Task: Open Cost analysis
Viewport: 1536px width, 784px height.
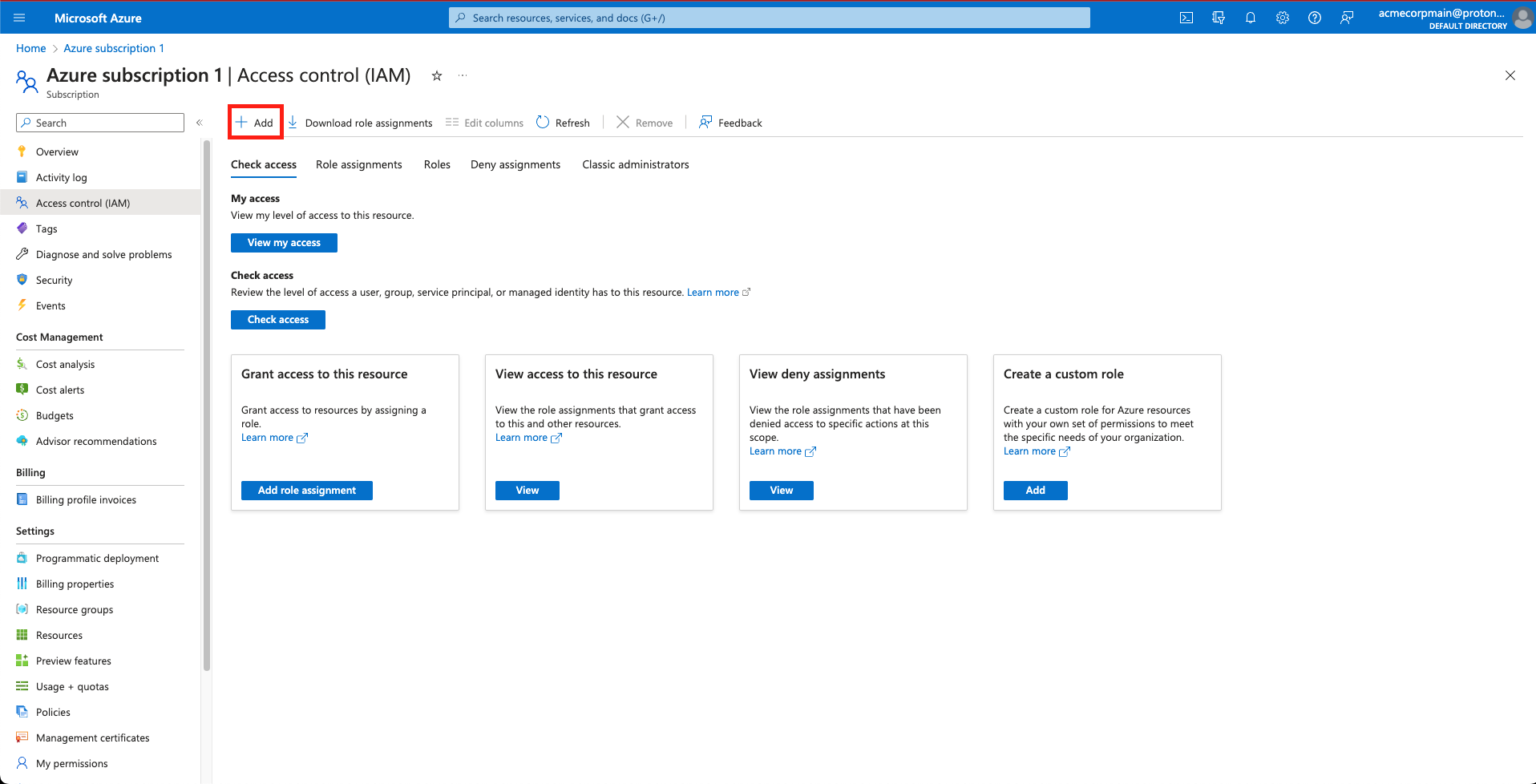Action: pos(100,364)
